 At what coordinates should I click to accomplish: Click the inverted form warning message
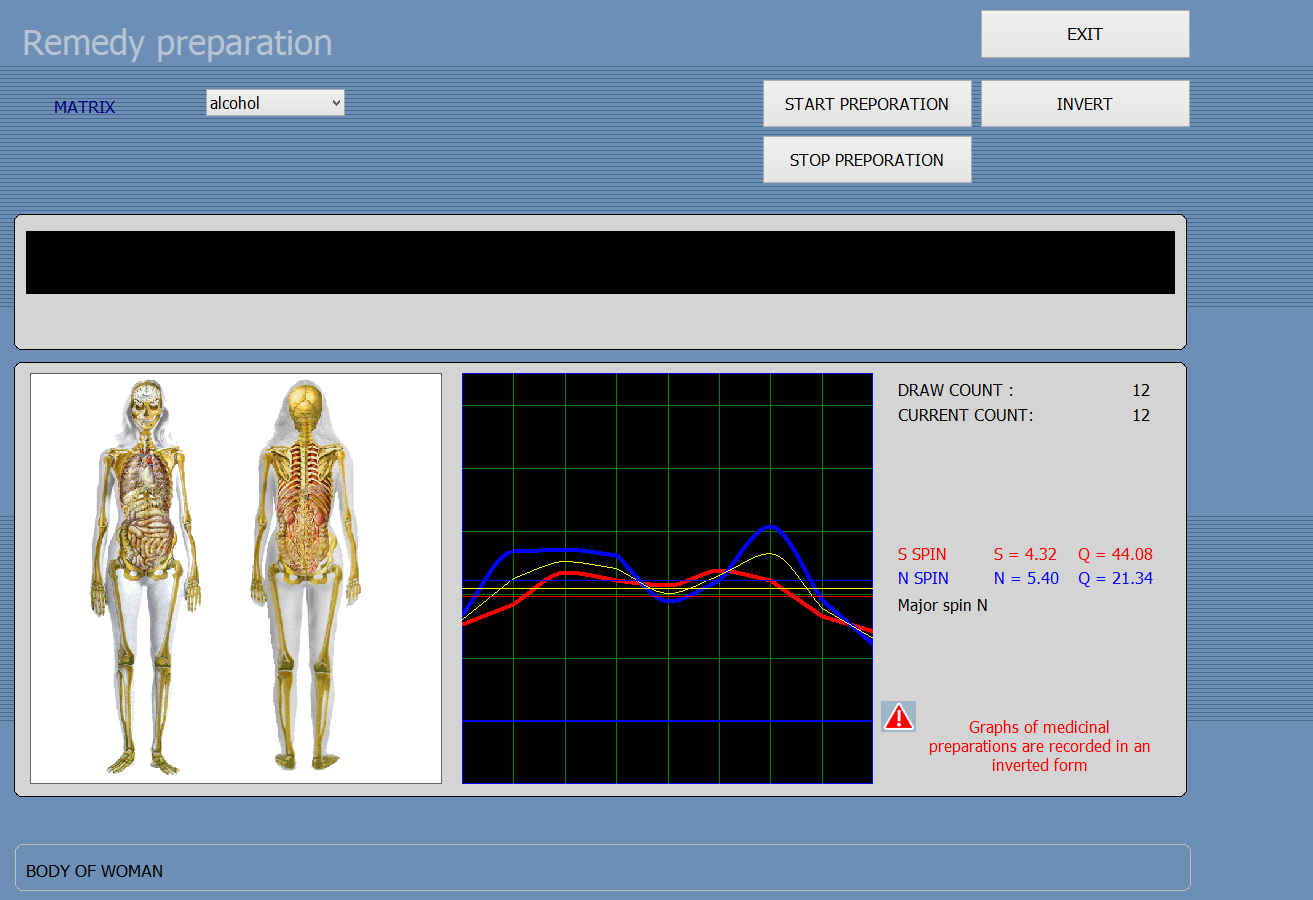point(1039,746)
